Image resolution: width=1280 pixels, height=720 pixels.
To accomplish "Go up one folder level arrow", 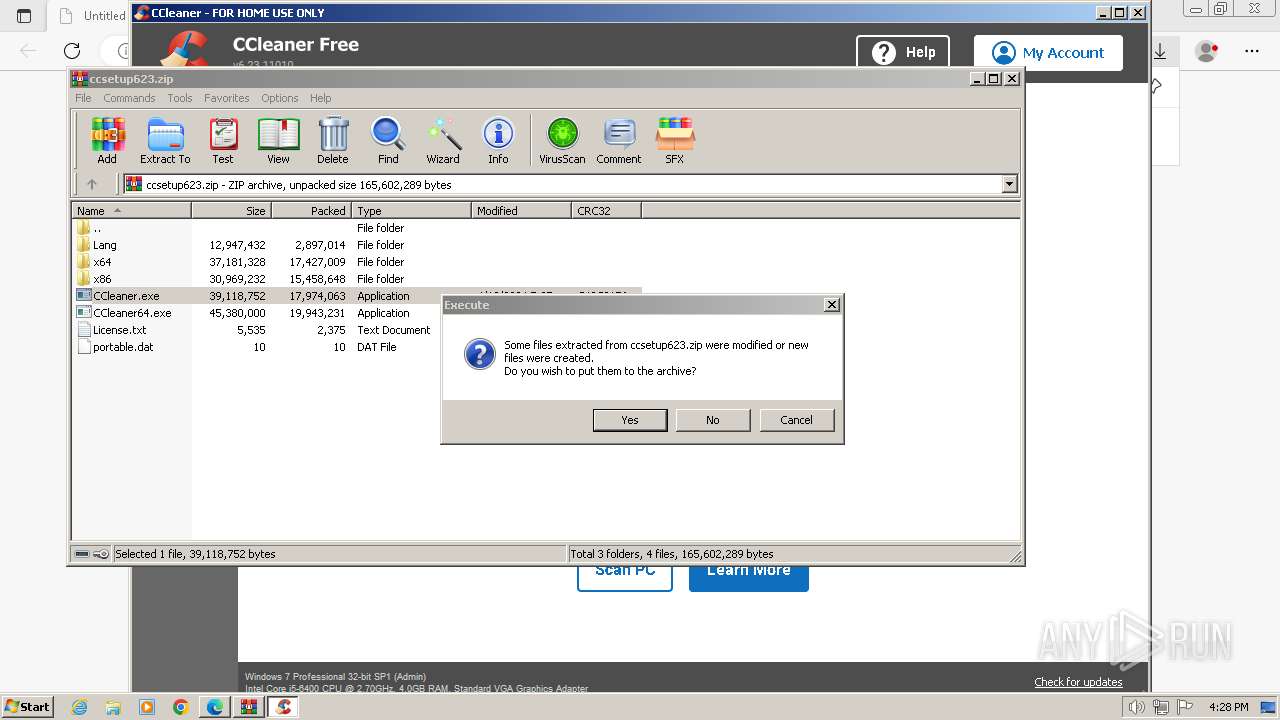I will (x=92, y=184).
